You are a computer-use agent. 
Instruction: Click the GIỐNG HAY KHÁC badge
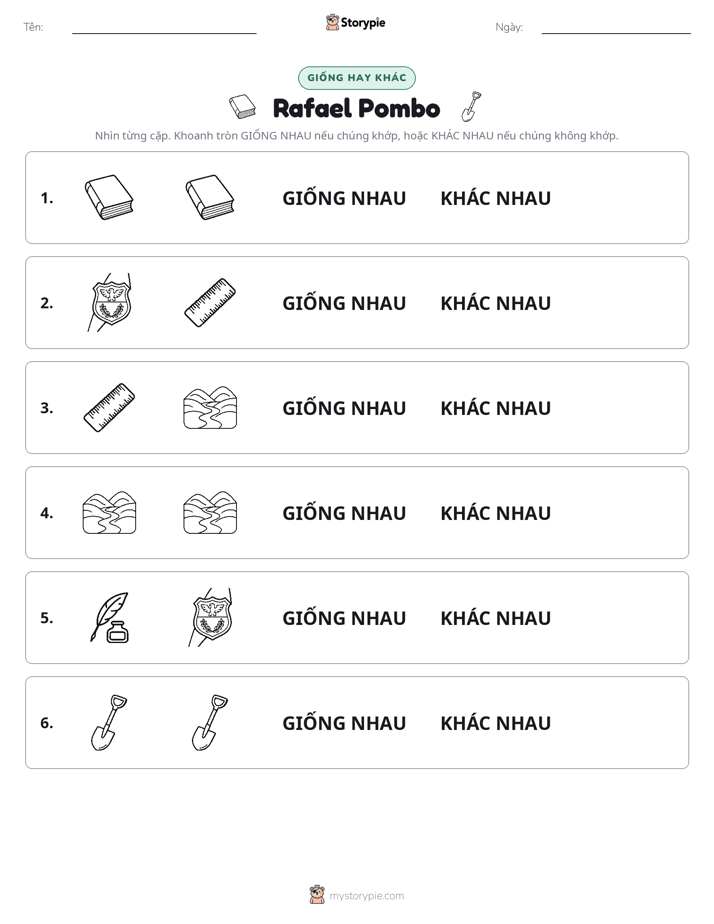click(x=356, y=78)
